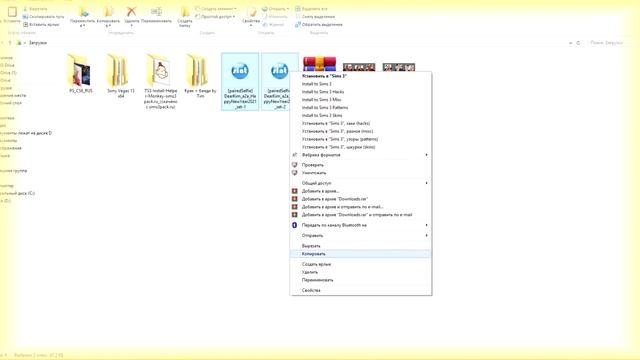Screen dimensions: 640x360
Task: Open the New item dropdown in ribbon
Action: click(x=216, y=9)
